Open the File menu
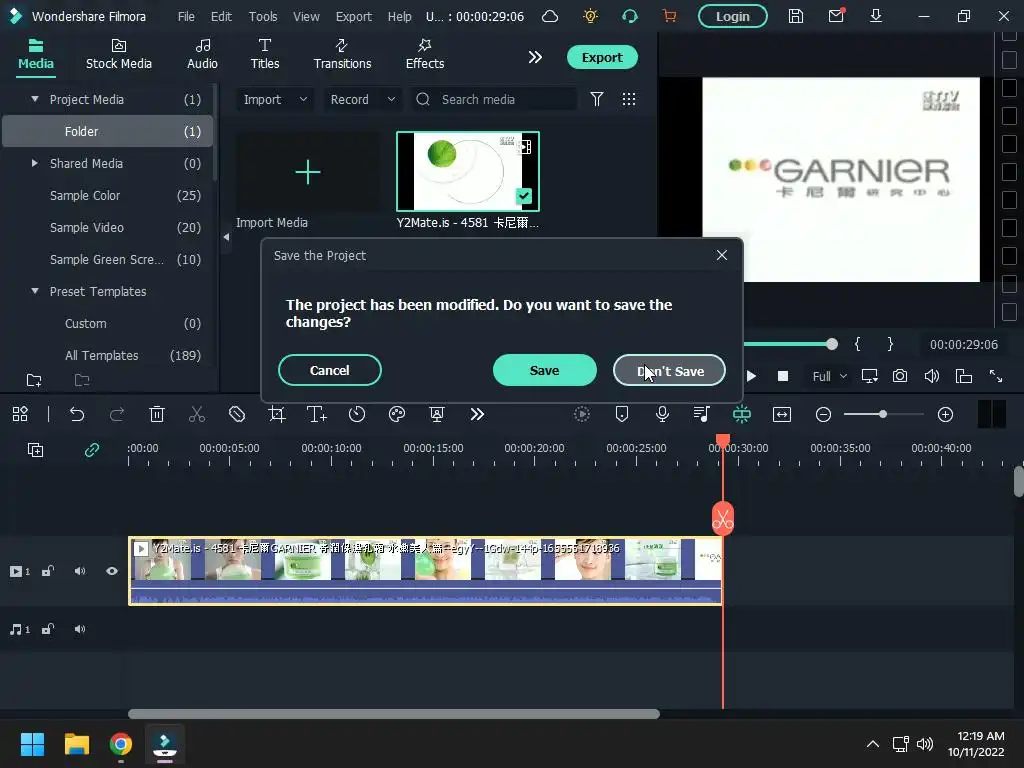This screenshot has width=1024, height=768. (x=186, y=16)
